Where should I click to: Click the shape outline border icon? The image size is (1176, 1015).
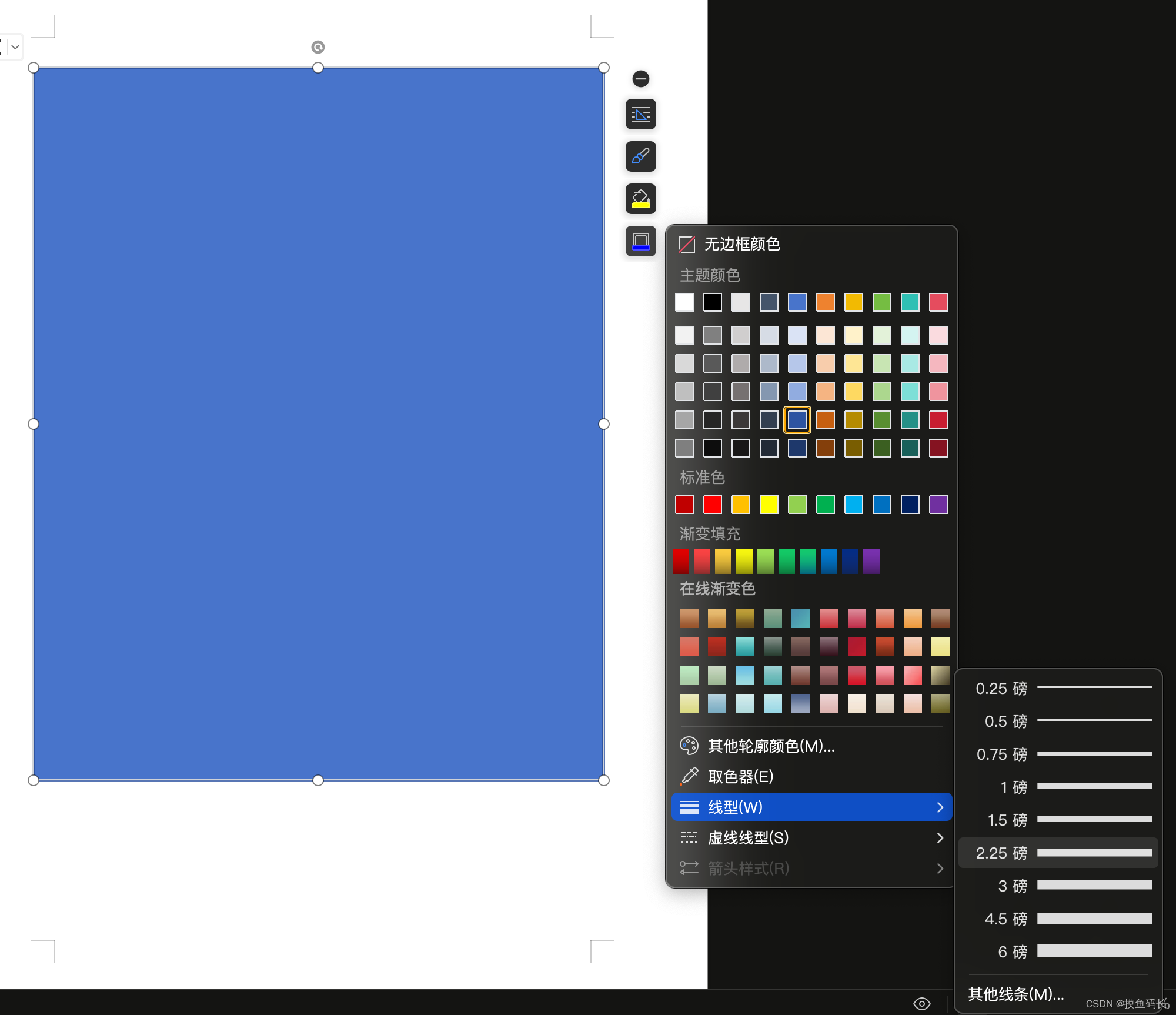pyautogui.click(x=640, y=241)
